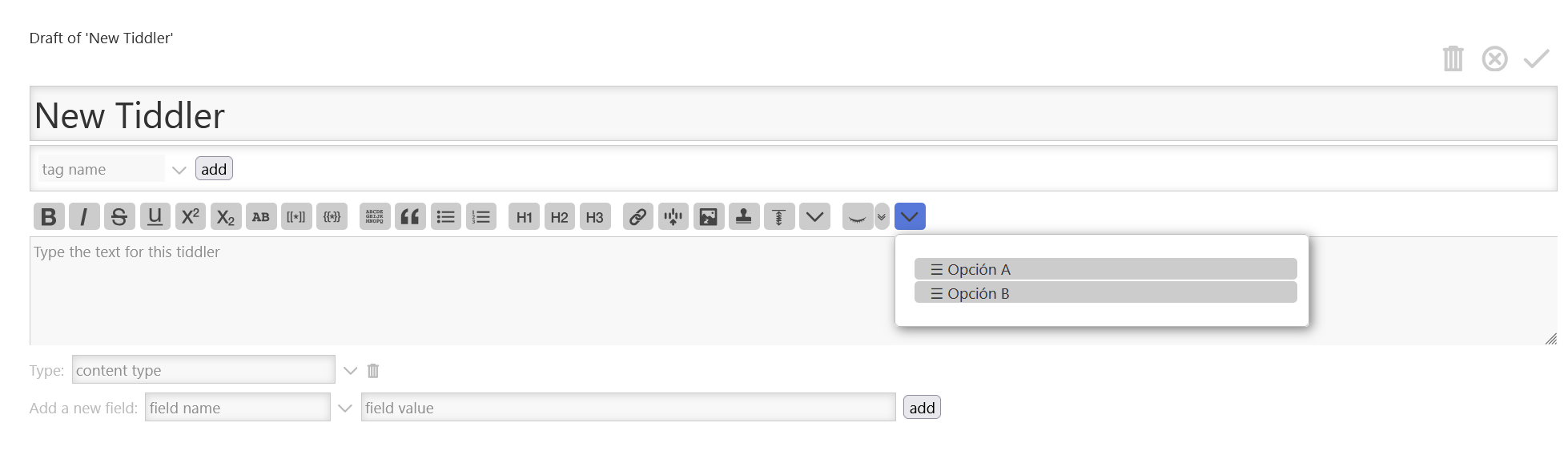Select Opción A from the popup
The width and height of the screenshot is (1568, 463).
tap(1105, 269)
